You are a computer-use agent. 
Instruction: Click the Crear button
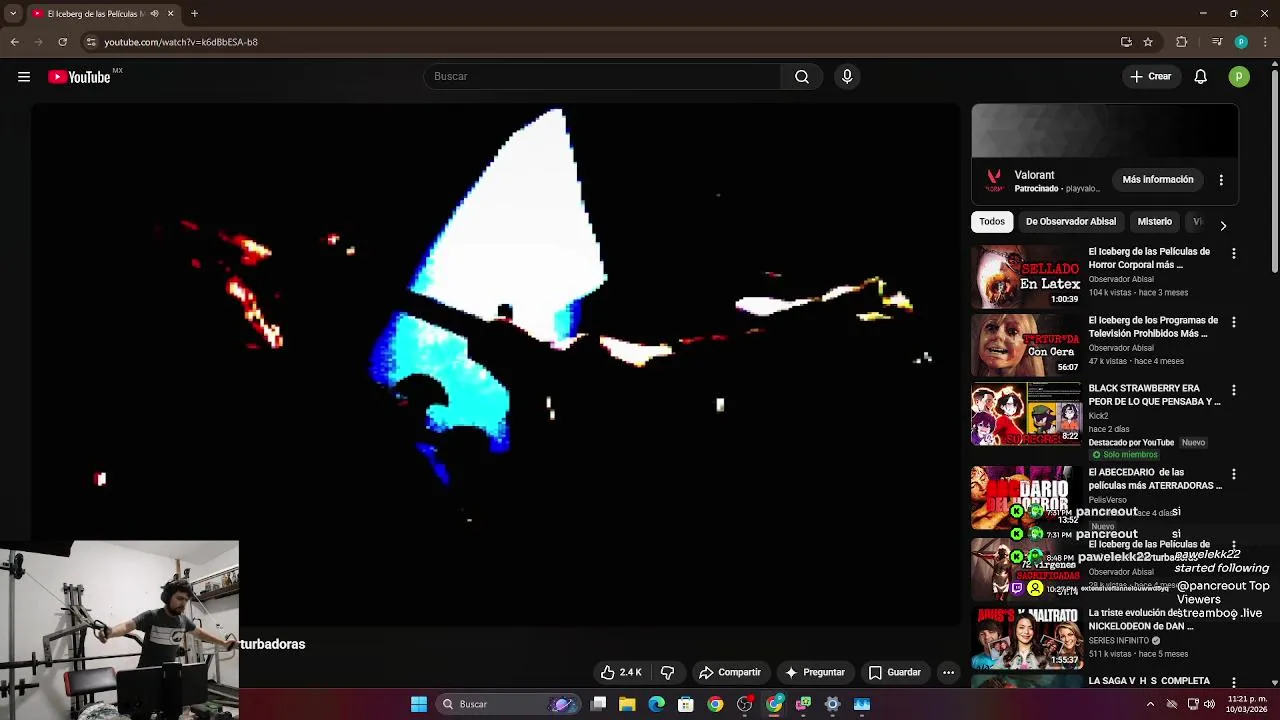(1150, 77)
